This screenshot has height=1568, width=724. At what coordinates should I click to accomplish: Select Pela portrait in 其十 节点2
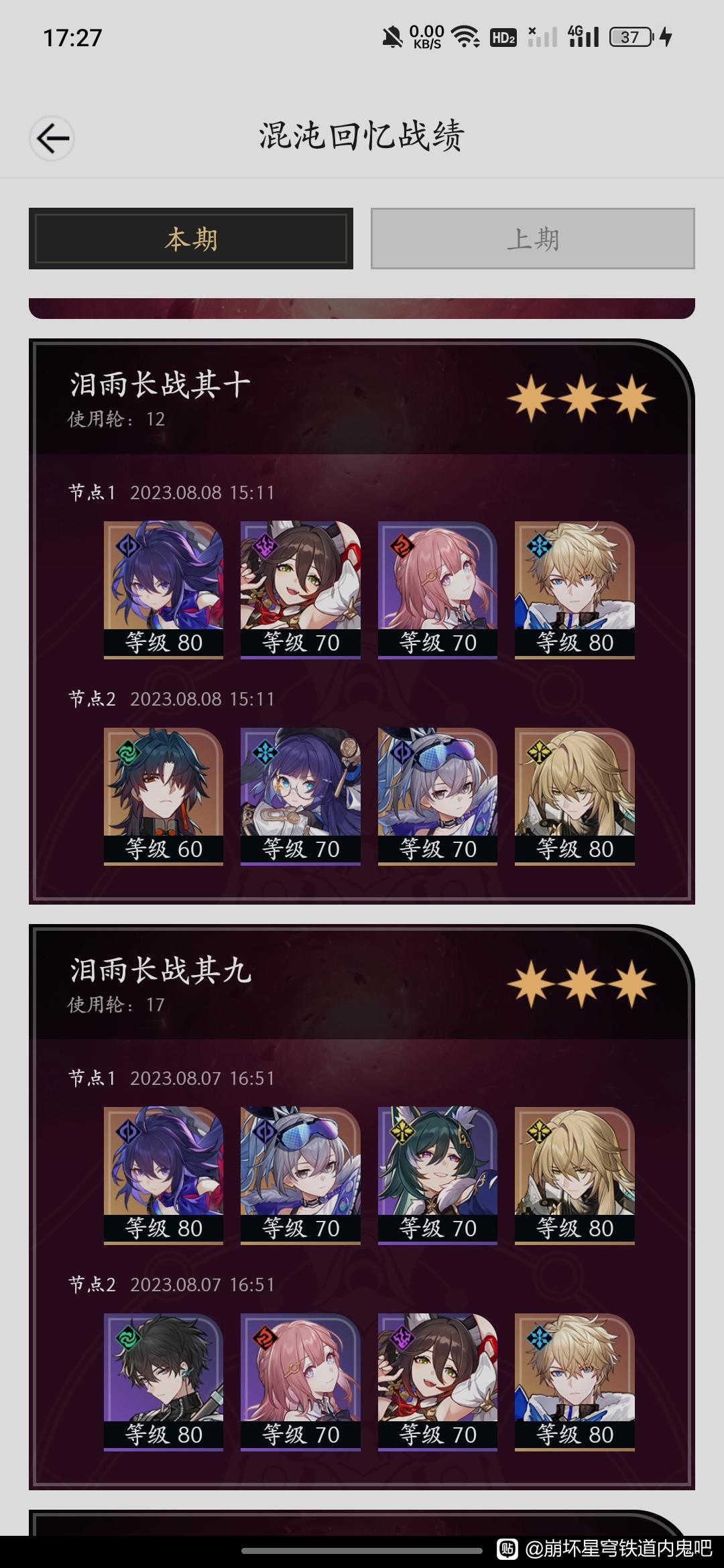pyautogui.click(x=300, y=797)
